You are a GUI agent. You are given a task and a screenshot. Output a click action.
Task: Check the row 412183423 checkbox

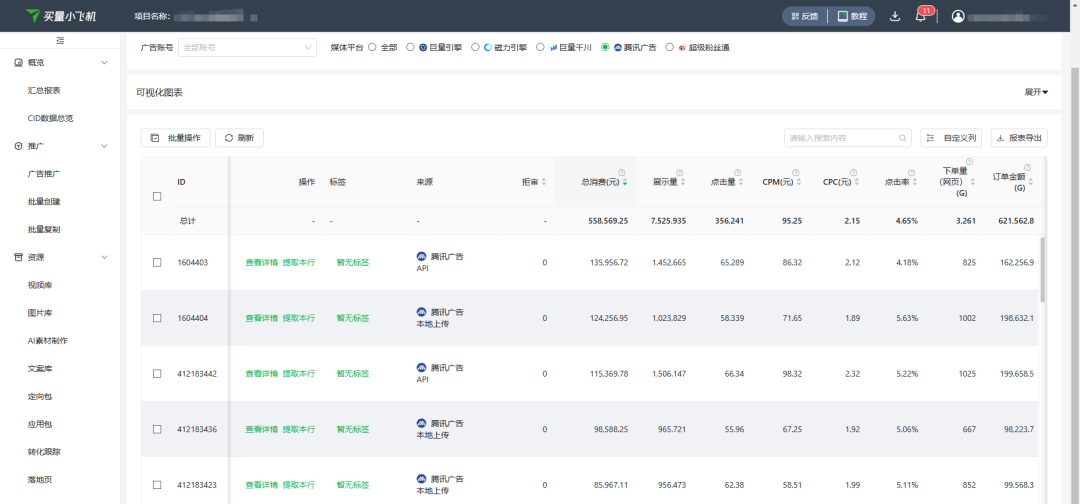[x=157, y=485]
